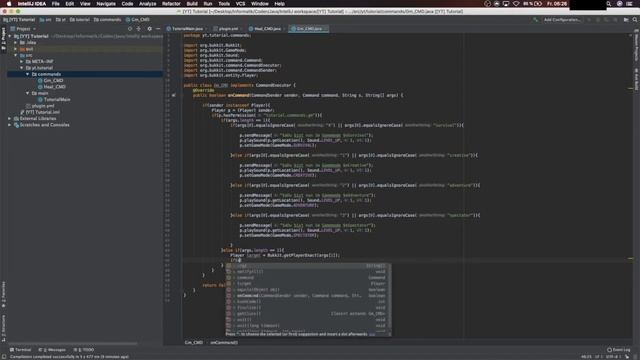The height and width of the screenshot is (360, 640).
Task: Toggle the Project tool window side tab
Action: pos(3,39)
